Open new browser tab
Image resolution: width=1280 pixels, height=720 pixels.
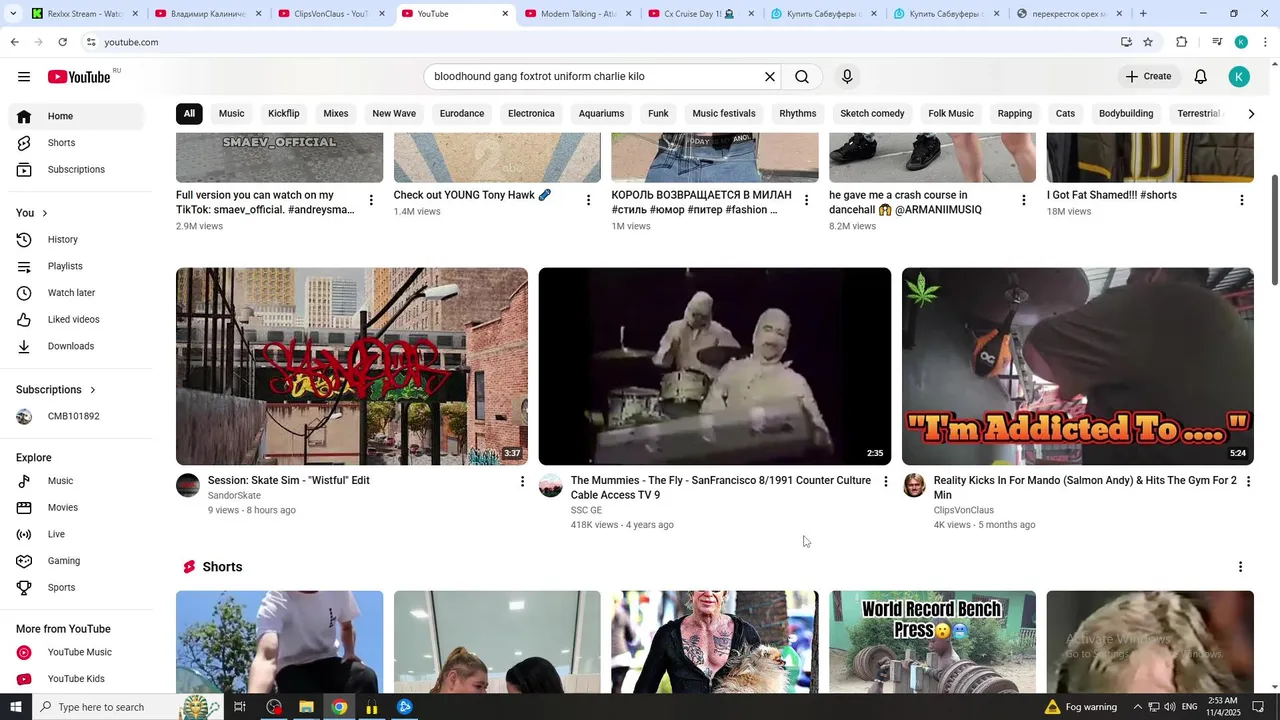[1143, 14]
